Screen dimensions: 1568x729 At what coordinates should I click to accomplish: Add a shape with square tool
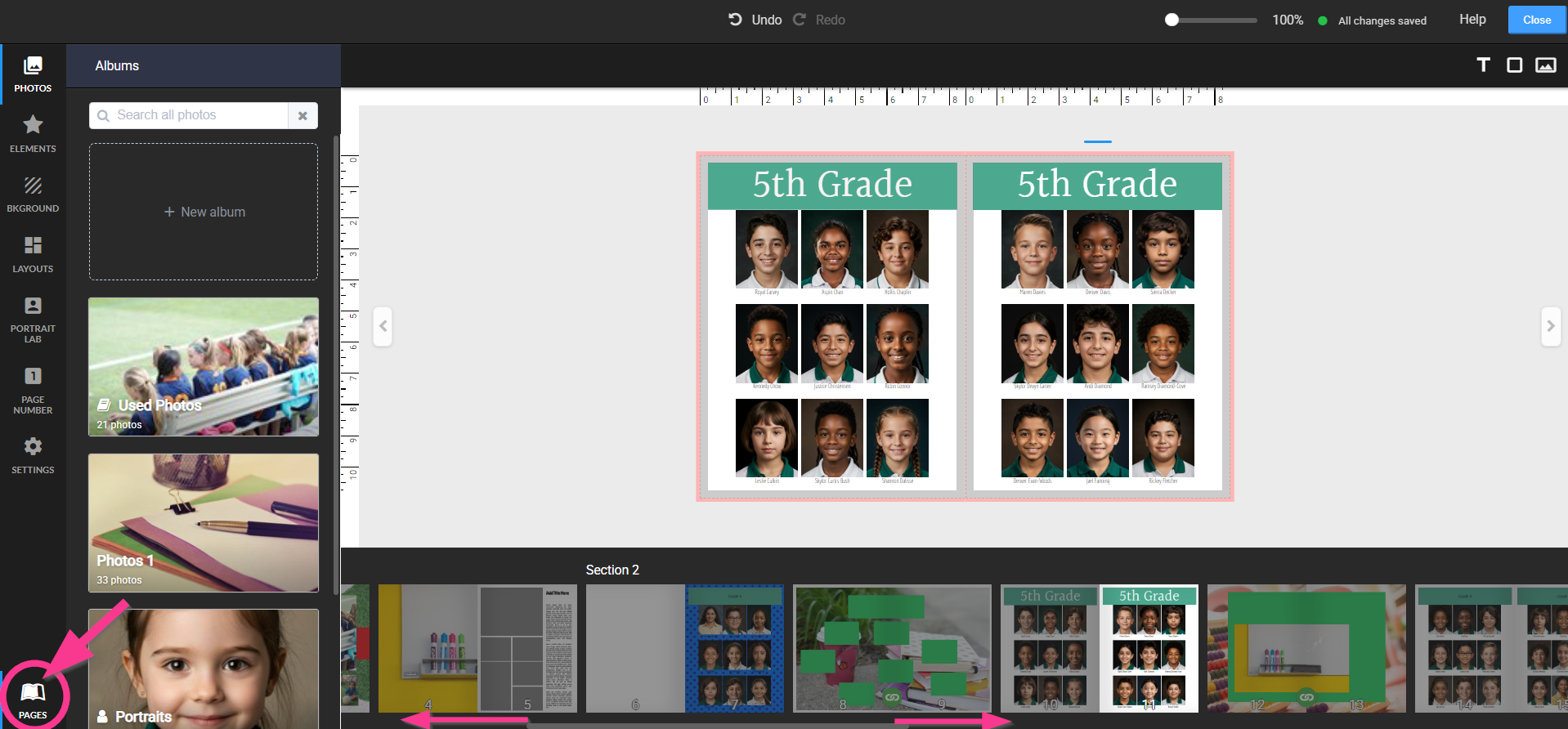pyautogui.click(x=1514, y=65)
